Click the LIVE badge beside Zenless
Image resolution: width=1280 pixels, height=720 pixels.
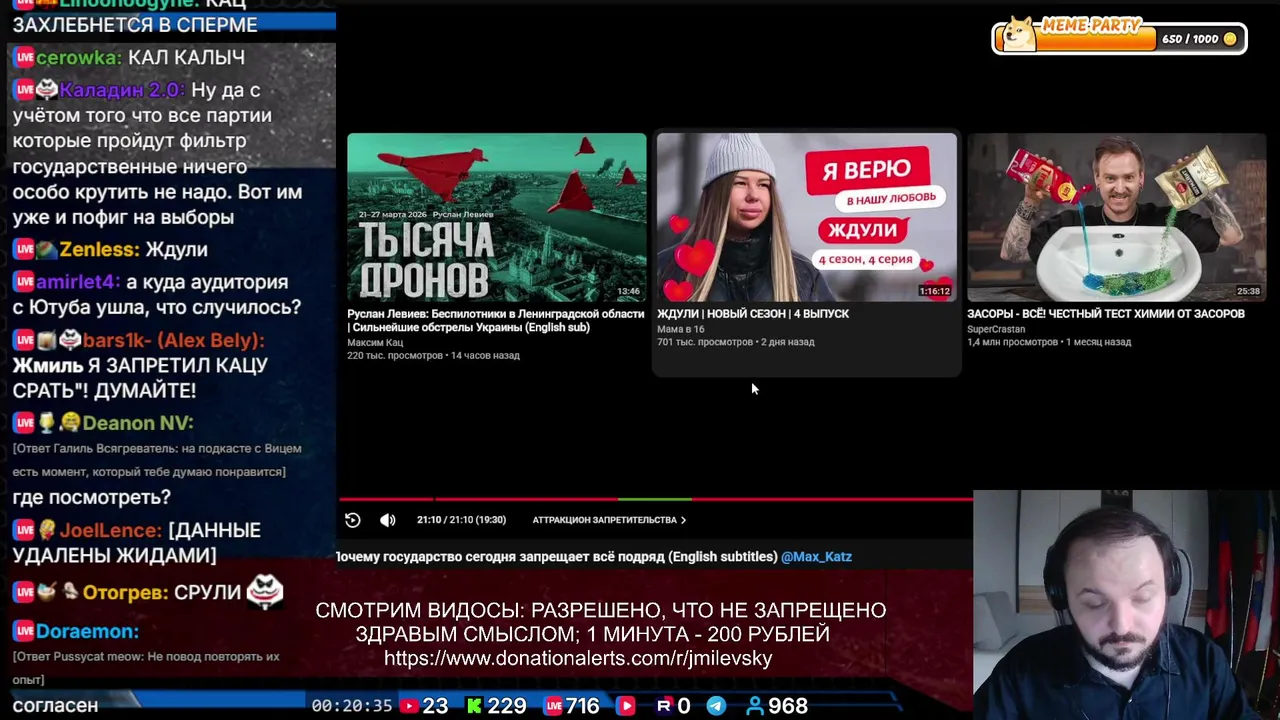(24, 250)
